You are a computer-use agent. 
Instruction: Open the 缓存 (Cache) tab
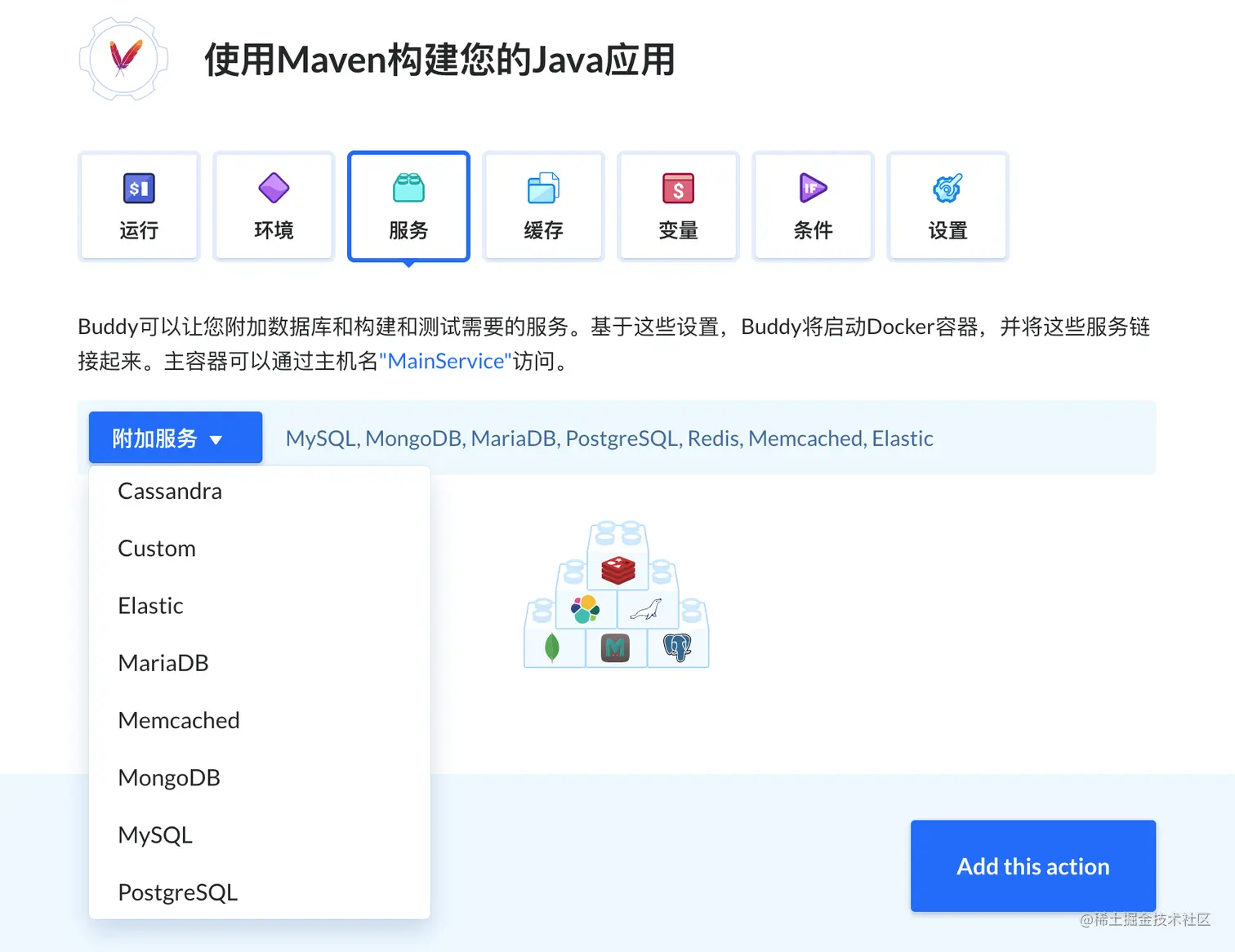(543, 206)
